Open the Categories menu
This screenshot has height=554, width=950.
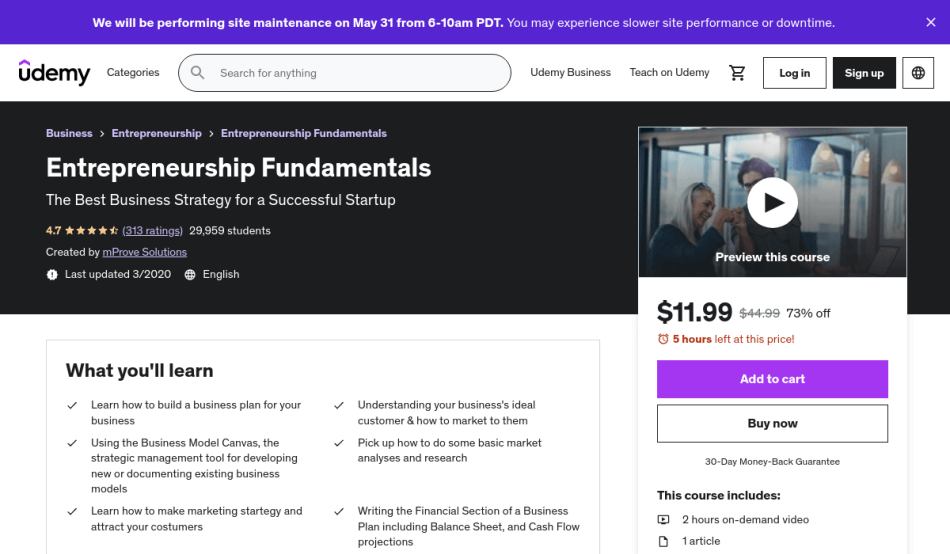tap(133, 72)
